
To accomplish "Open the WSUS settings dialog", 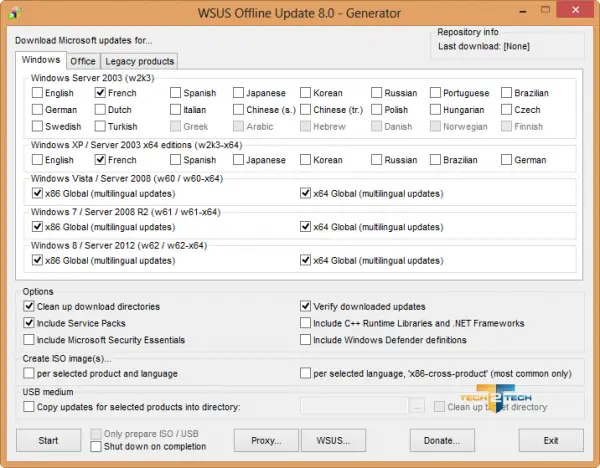I will click(333, 440).
